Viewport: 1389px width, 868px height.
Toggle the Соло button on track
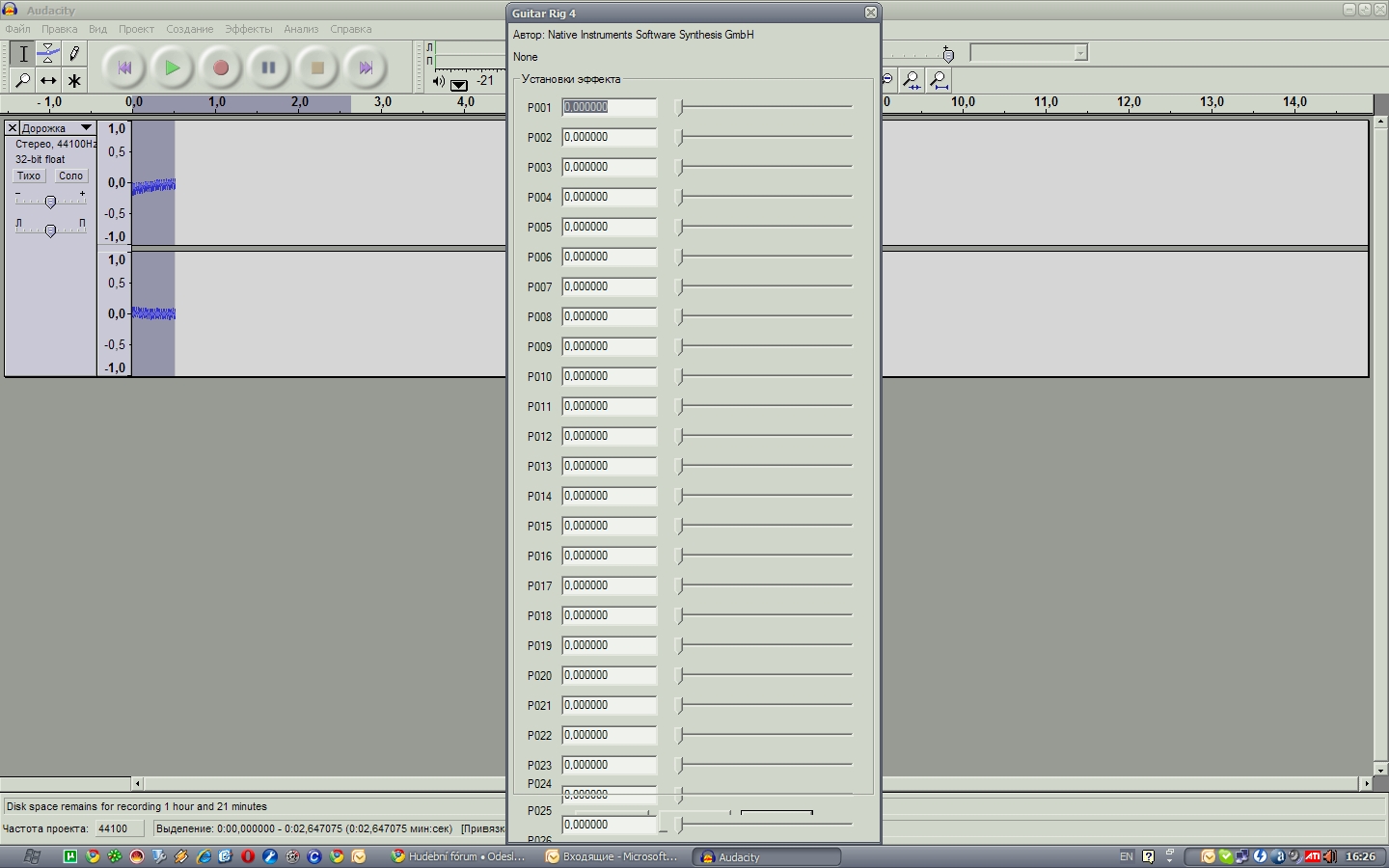(x=70, y=176)
